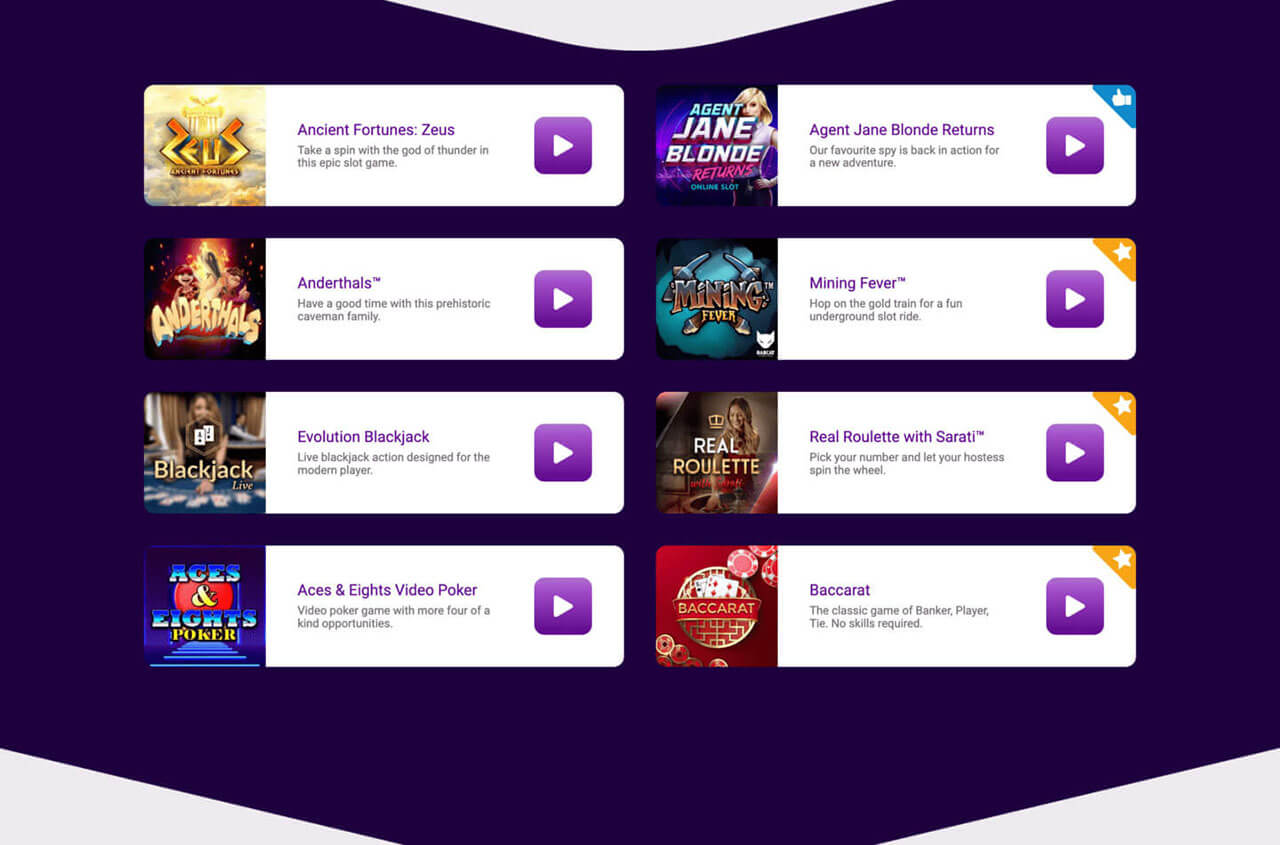
Task: Click the gold star badge on Mining Fever
Action: 1120,254
